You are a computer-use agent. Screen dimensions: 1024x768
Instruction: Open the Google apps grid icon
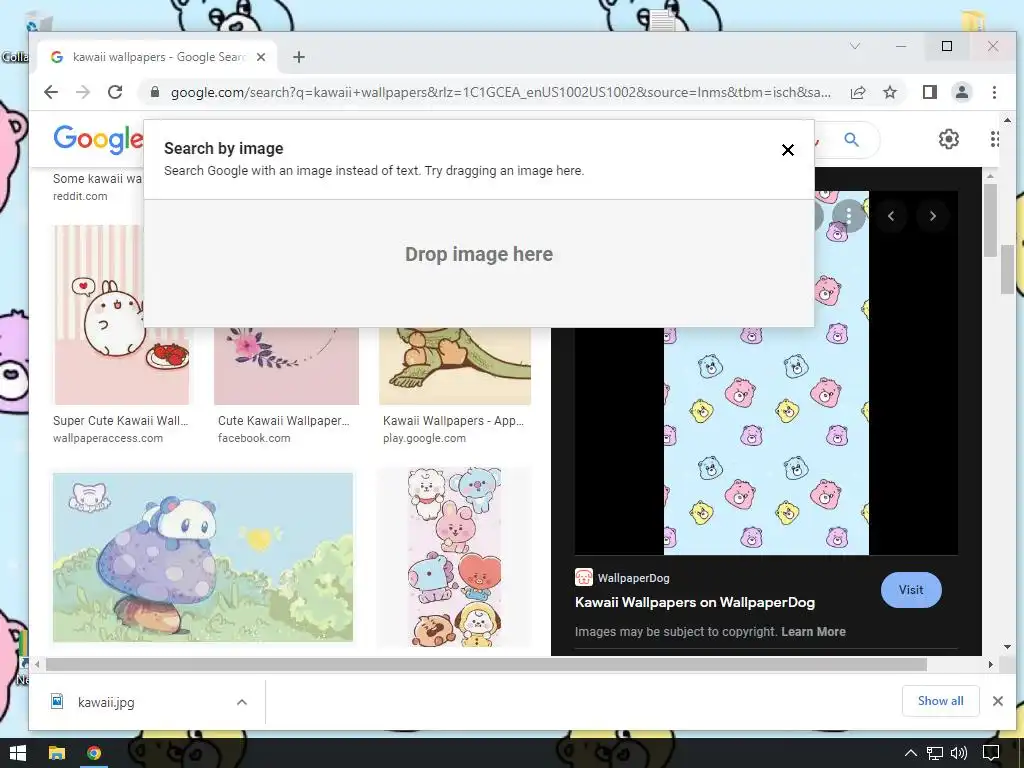[x=994, y=138]
